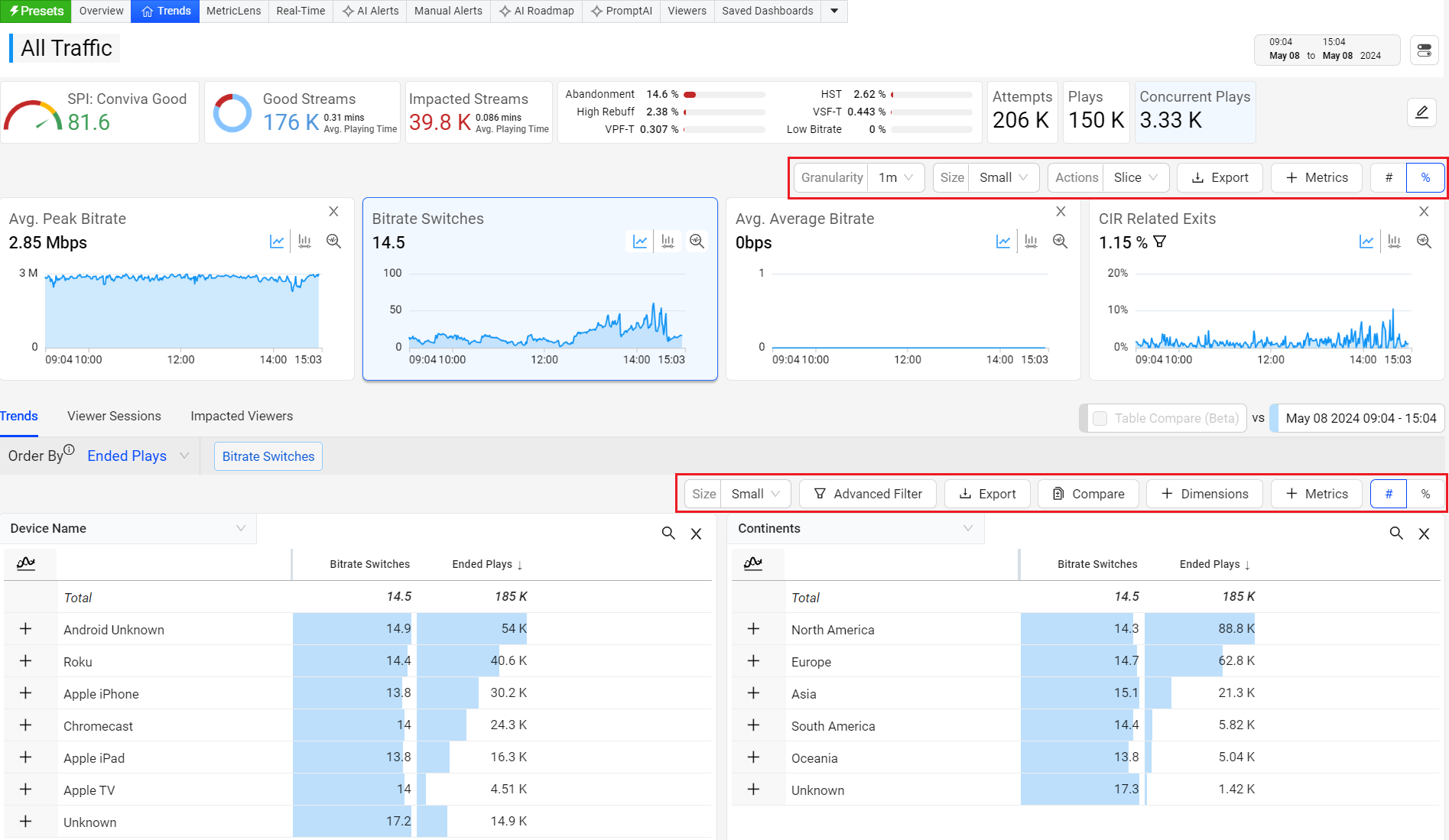The width and height of the screenshot is (1449, 840).
Task: Click the Compare button in table toolbar
Action: point(1088,494)
